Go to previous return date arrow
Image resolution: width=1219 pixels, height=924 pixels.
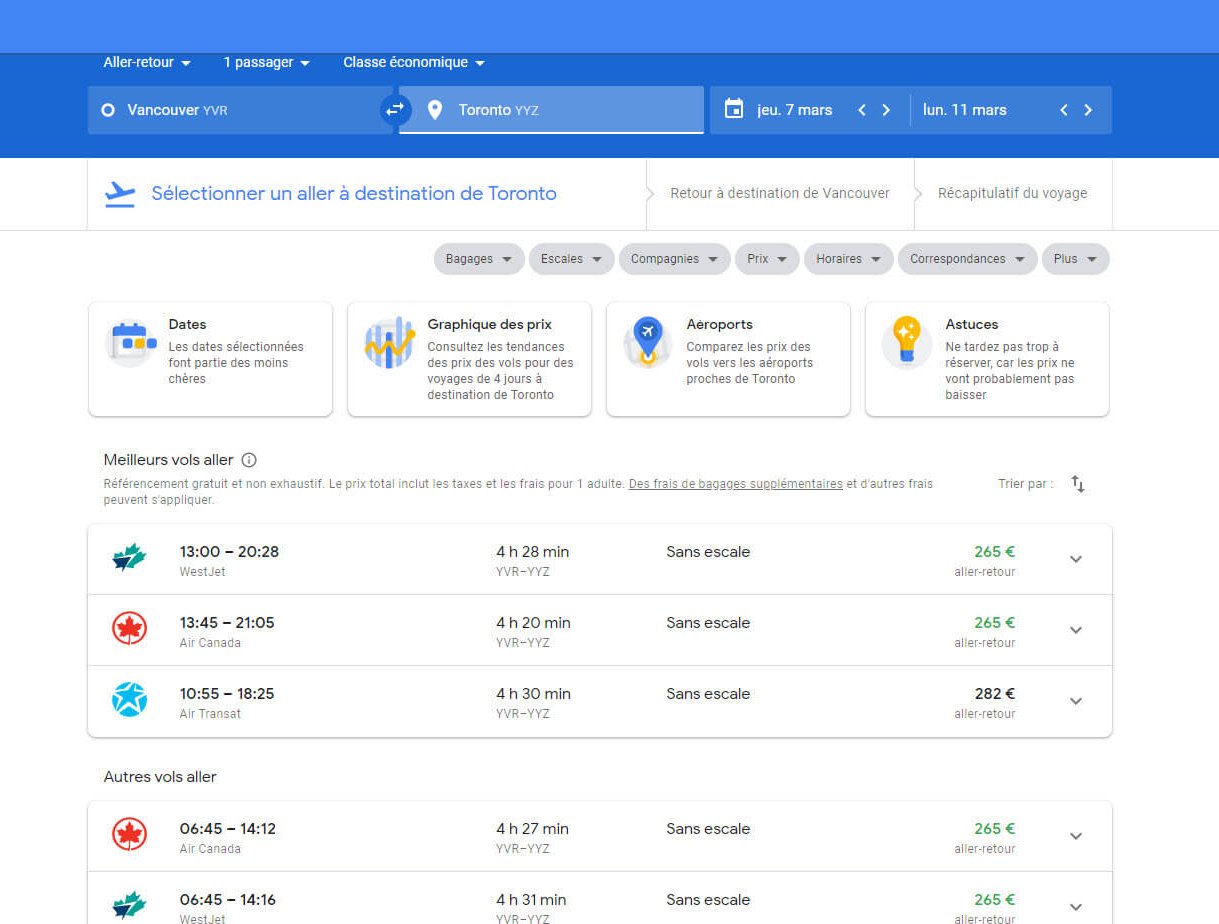[x=1064, y=110]
